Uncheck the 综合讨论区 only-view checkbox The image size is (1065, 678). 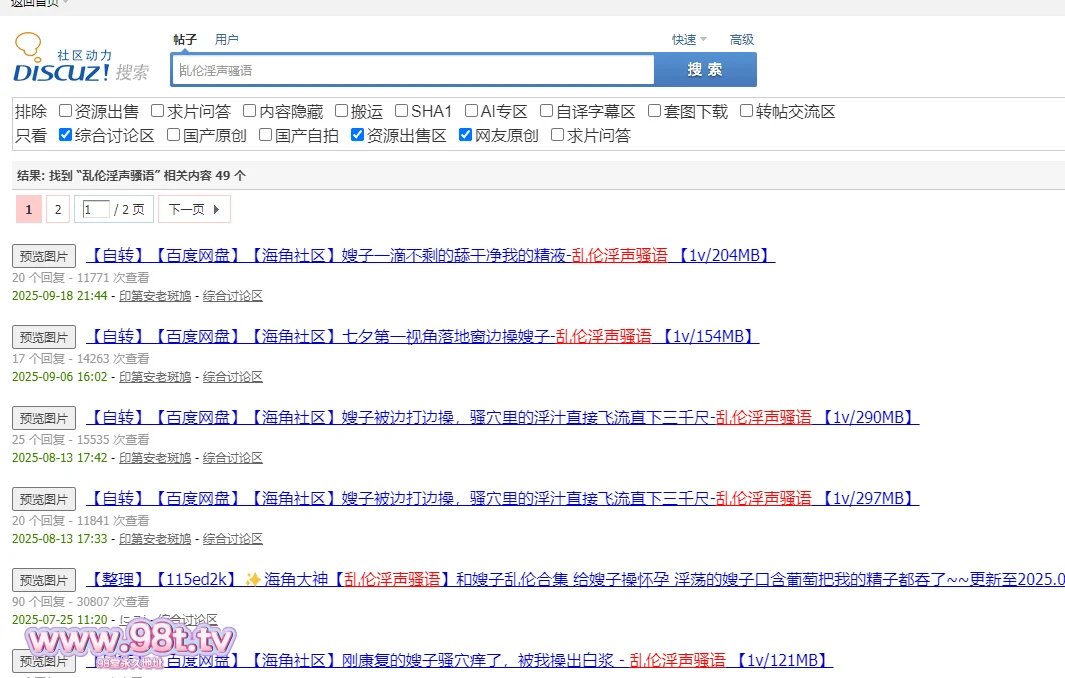pos(66,135)
